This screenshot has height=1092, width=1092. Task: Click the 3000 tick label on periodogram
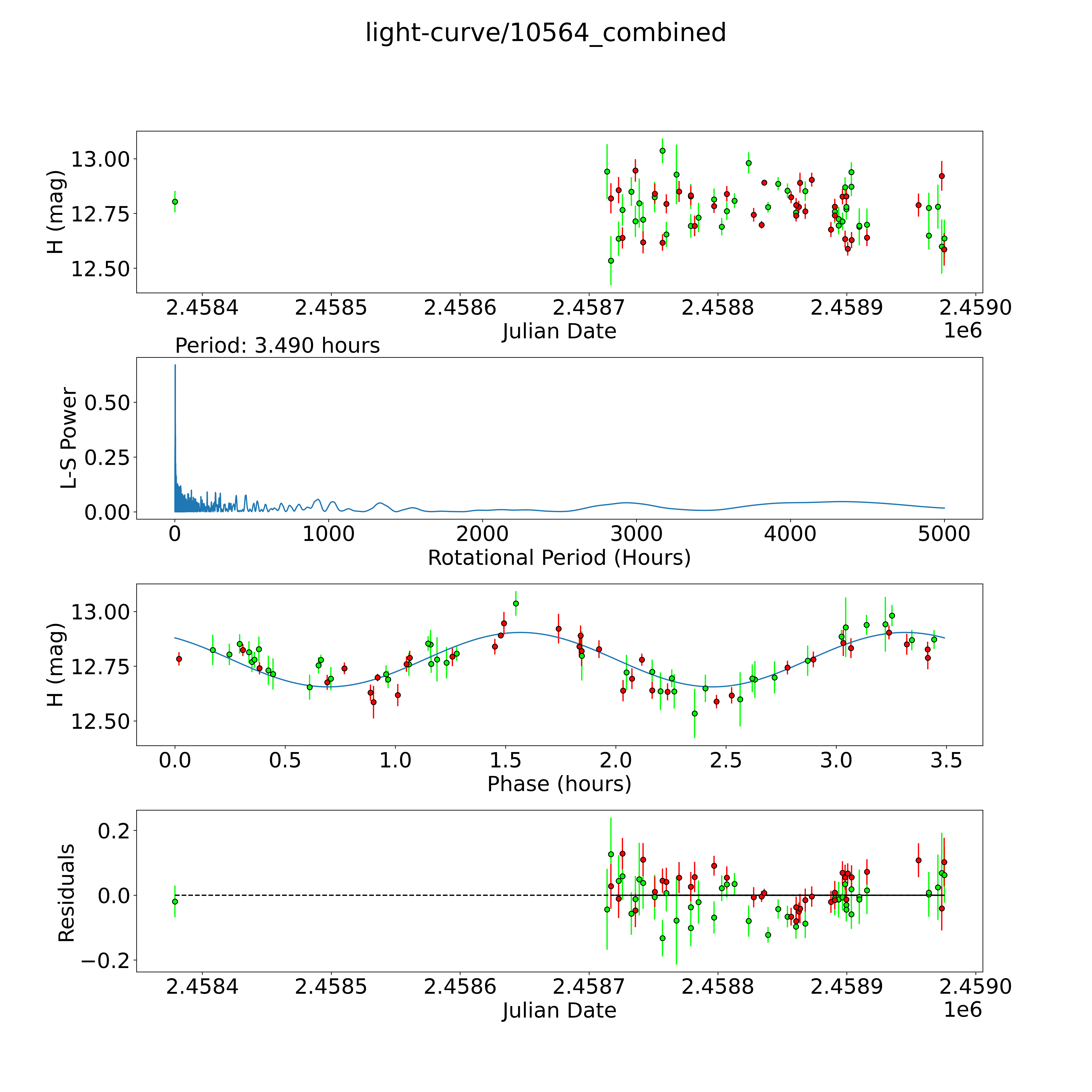pos(636,534)
